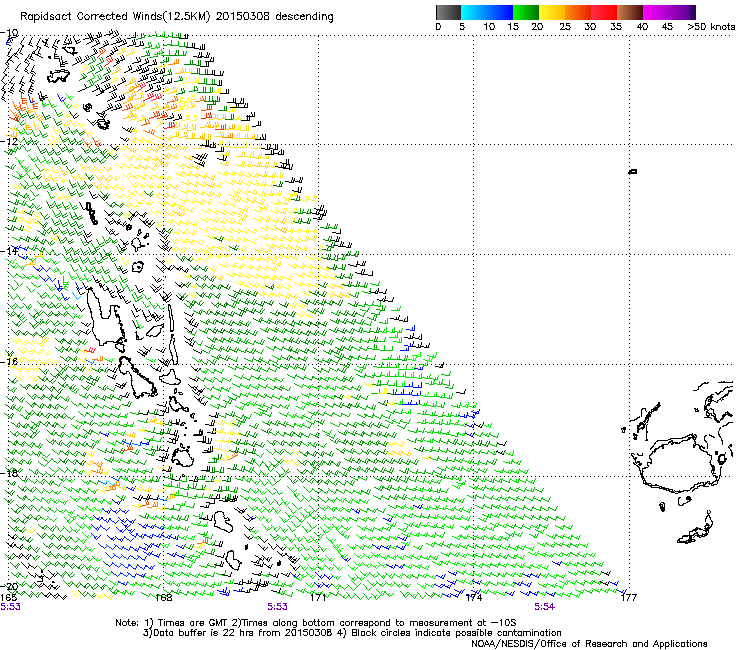Click the note 'Times are GMT' line
This screenshot has width=740, height=650.
(316, 623)
